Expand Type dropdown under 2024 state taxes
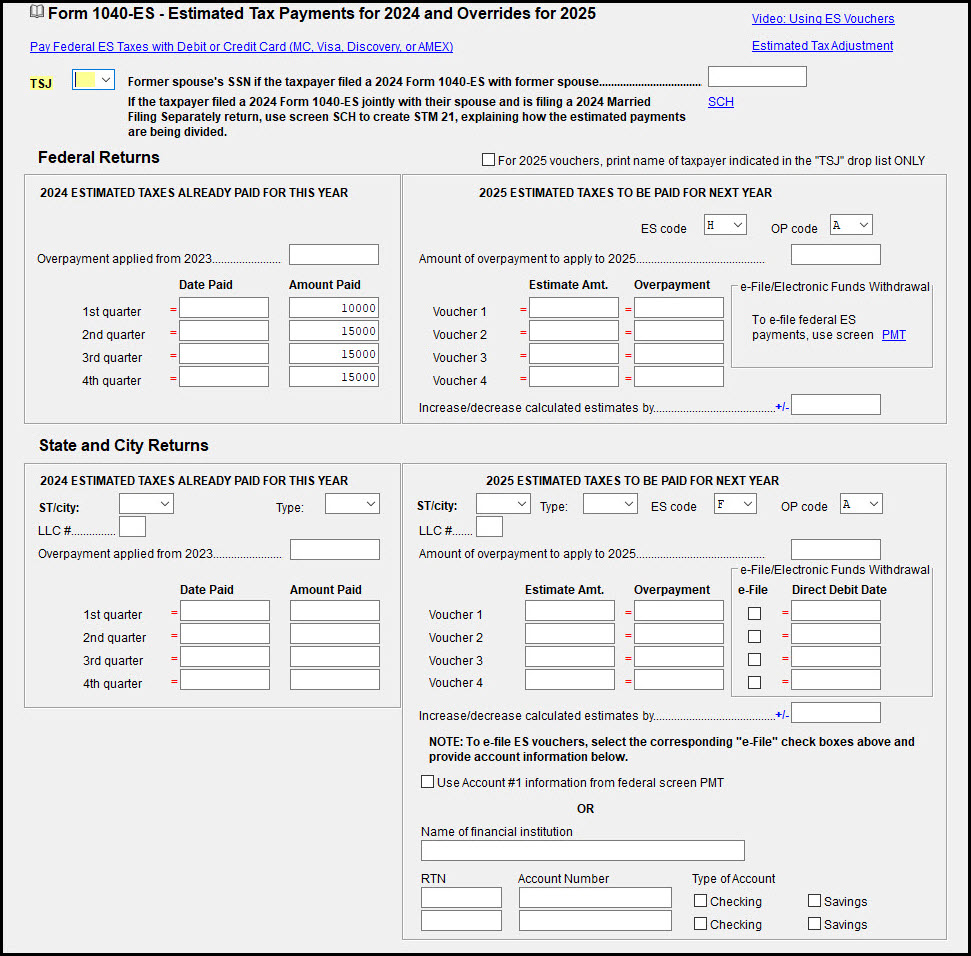The image size is (971, 956). pyautogui.click(x=352, y=504)
